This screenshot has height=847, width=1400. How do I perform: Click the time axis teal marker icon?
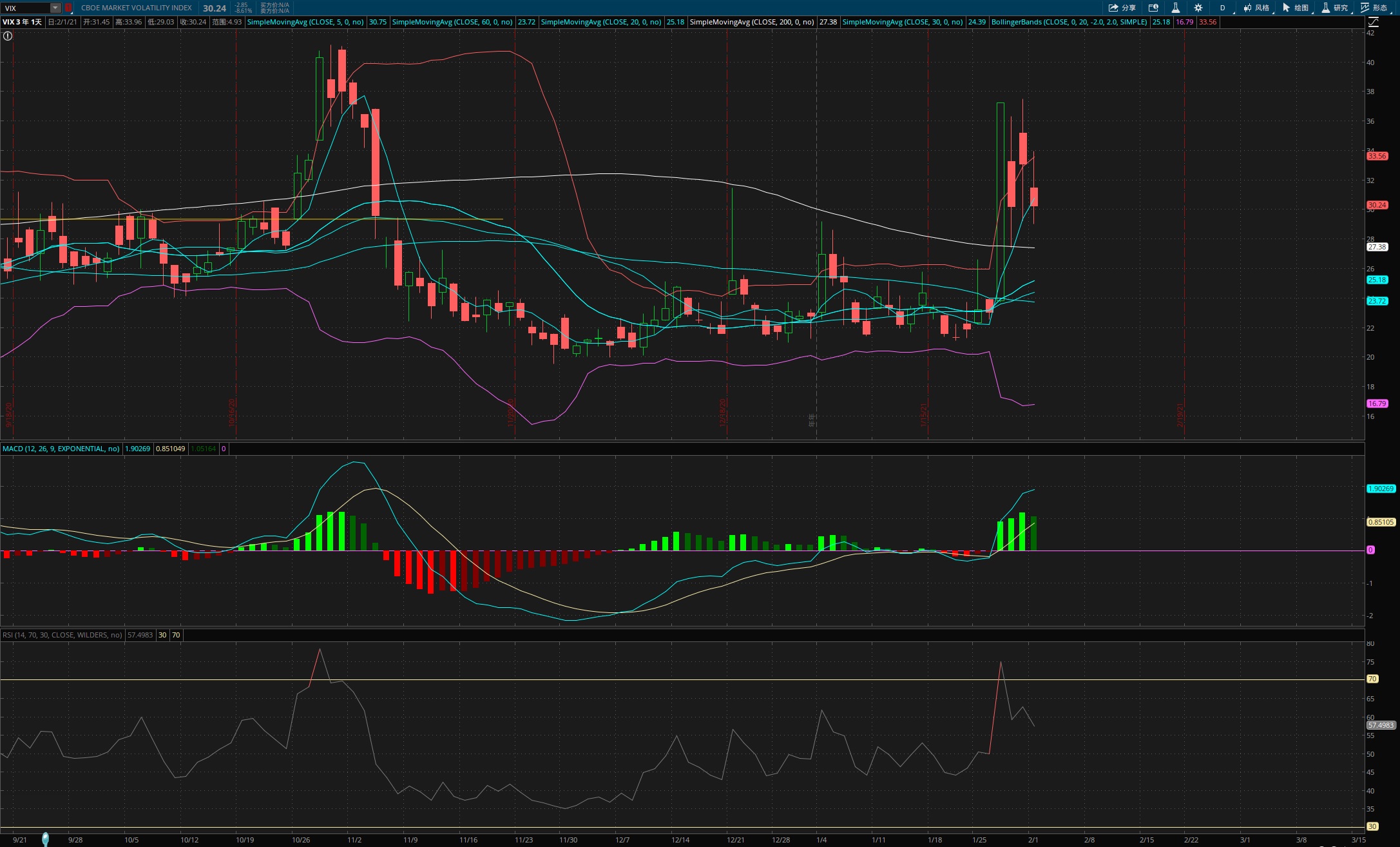[45, 838]
